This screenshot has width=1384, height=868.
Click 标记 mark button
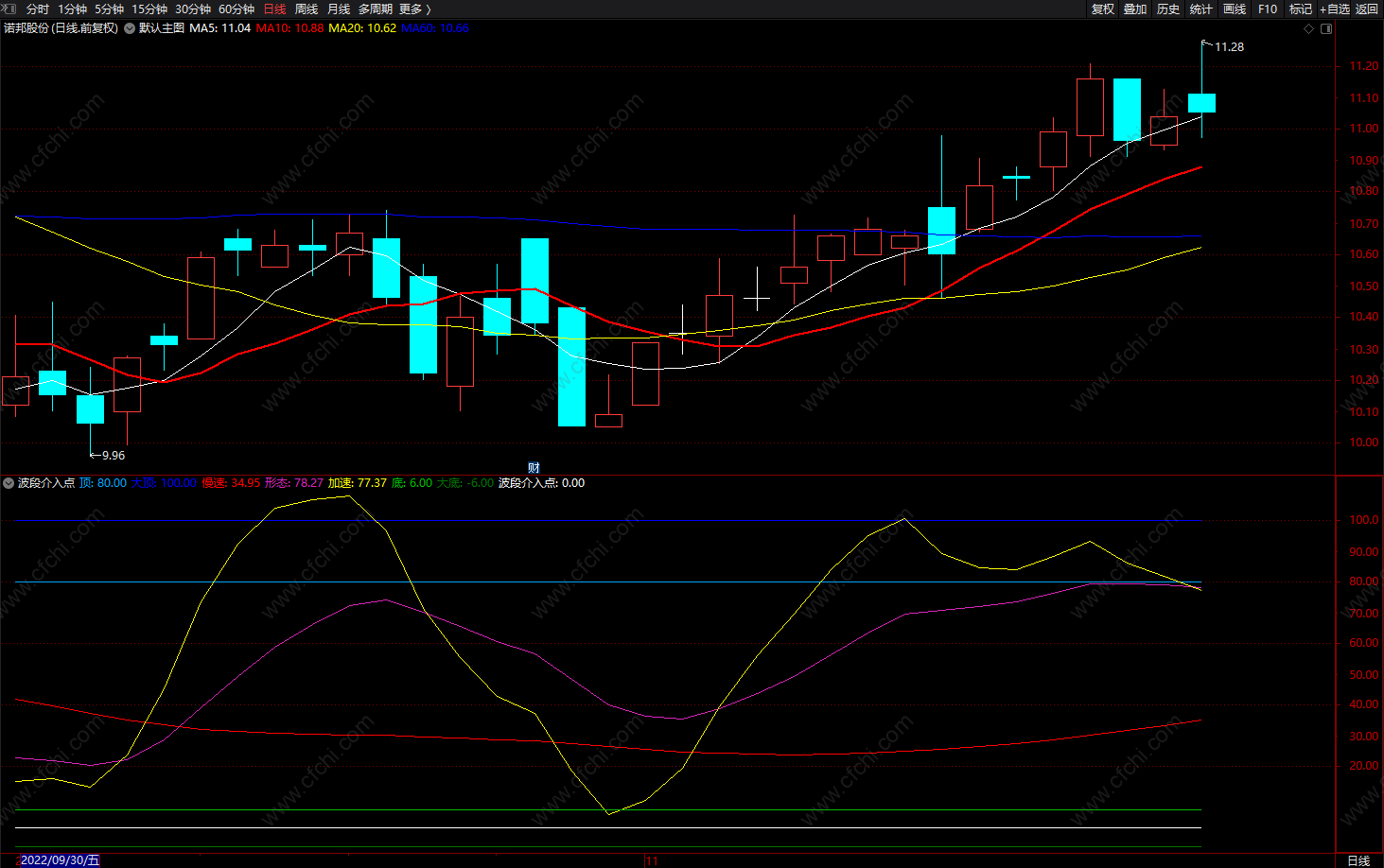tap(1301, 9)
